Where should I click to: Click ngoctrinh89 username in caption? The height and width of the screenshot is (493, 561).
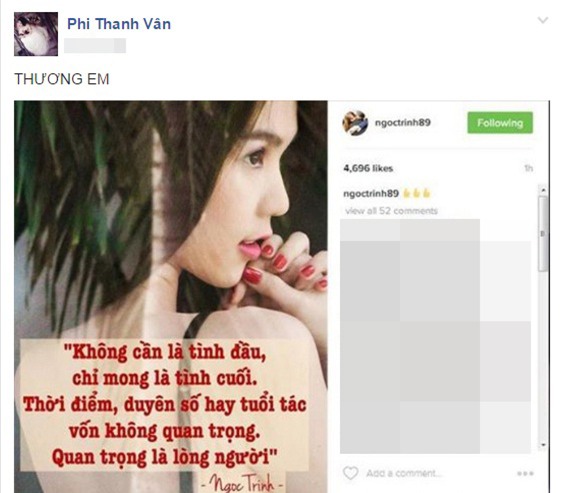tap(371, 194)
